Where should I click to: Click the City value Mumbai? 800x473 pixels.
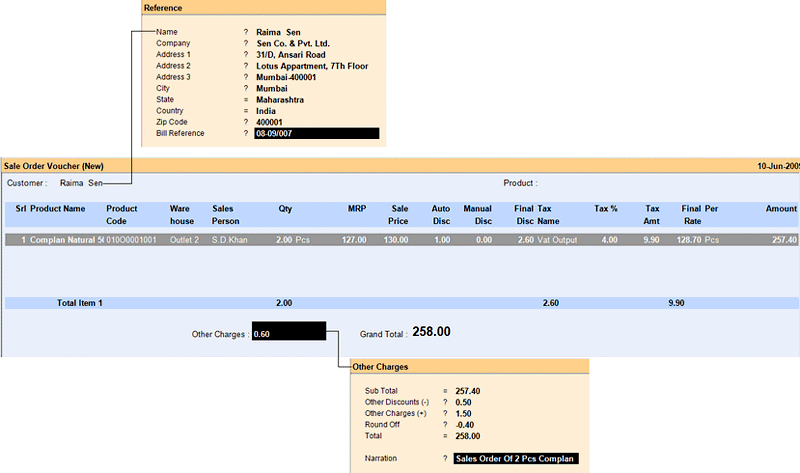272,88
